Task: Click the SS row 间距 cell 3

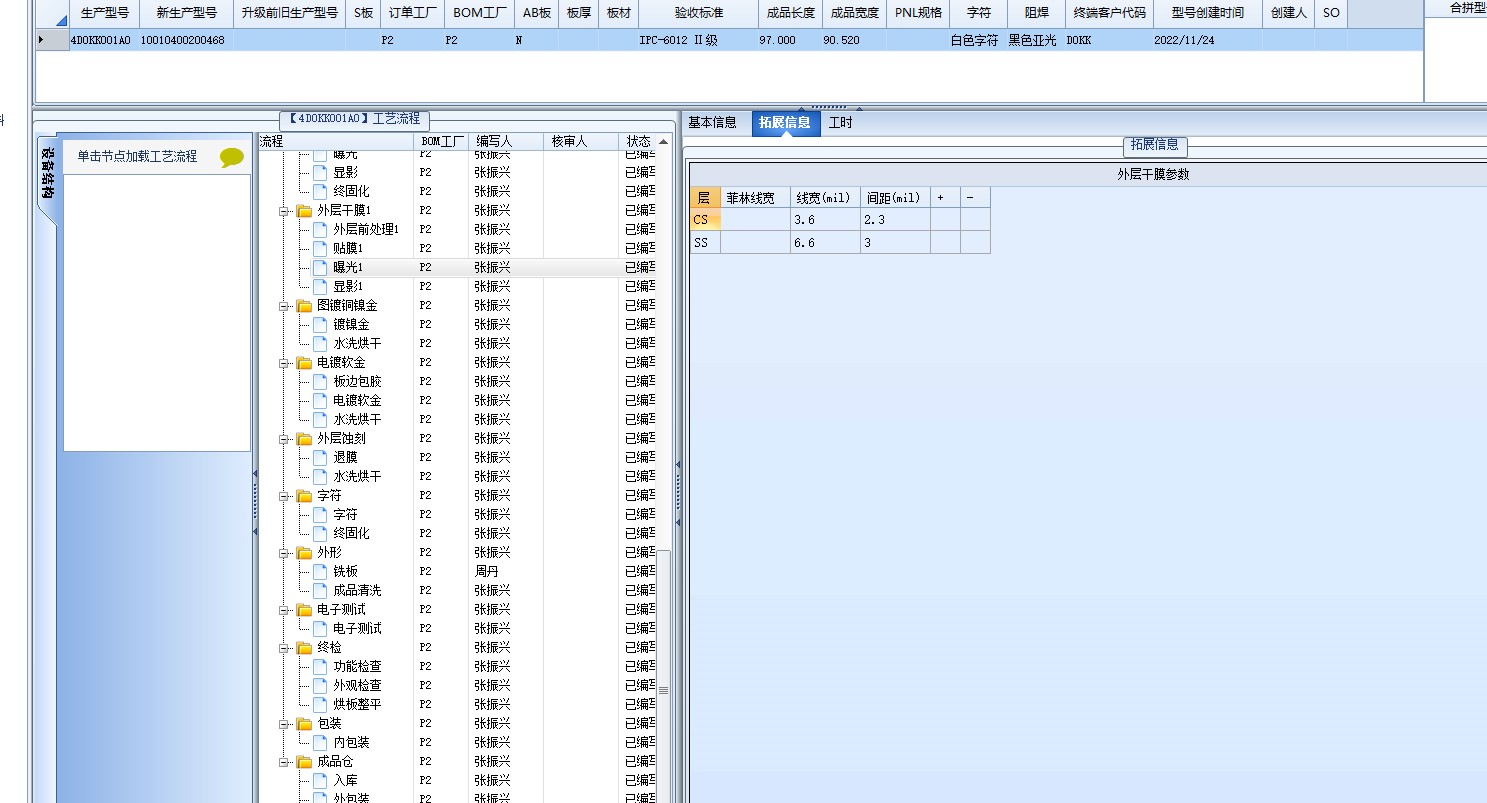Action: pos(895,243)
